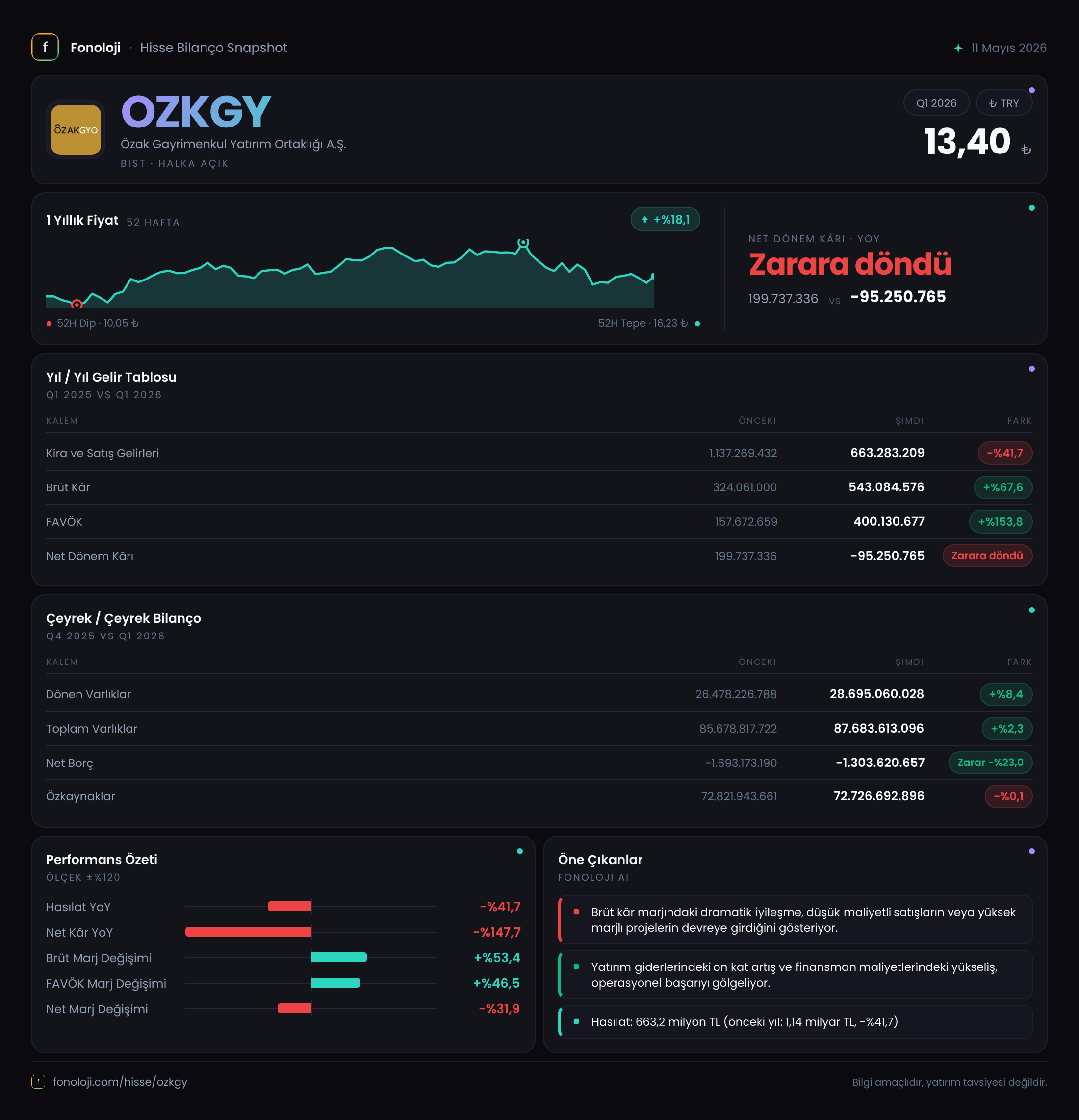
Task: Click the Brüt Marj Değişimi teal bar
Action: pos(339,957)
